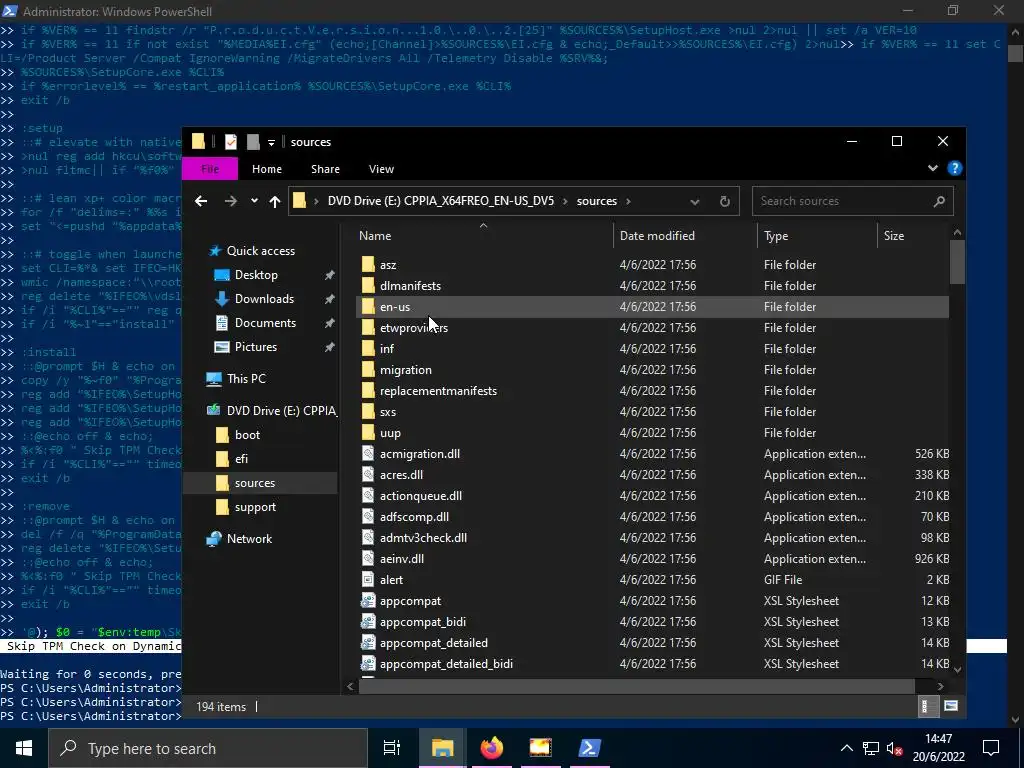Select This PC in navigation pane
Image resolution: width=1024 pixels, height=768 pixels.
pyautogui.click(x=246, y=379)
